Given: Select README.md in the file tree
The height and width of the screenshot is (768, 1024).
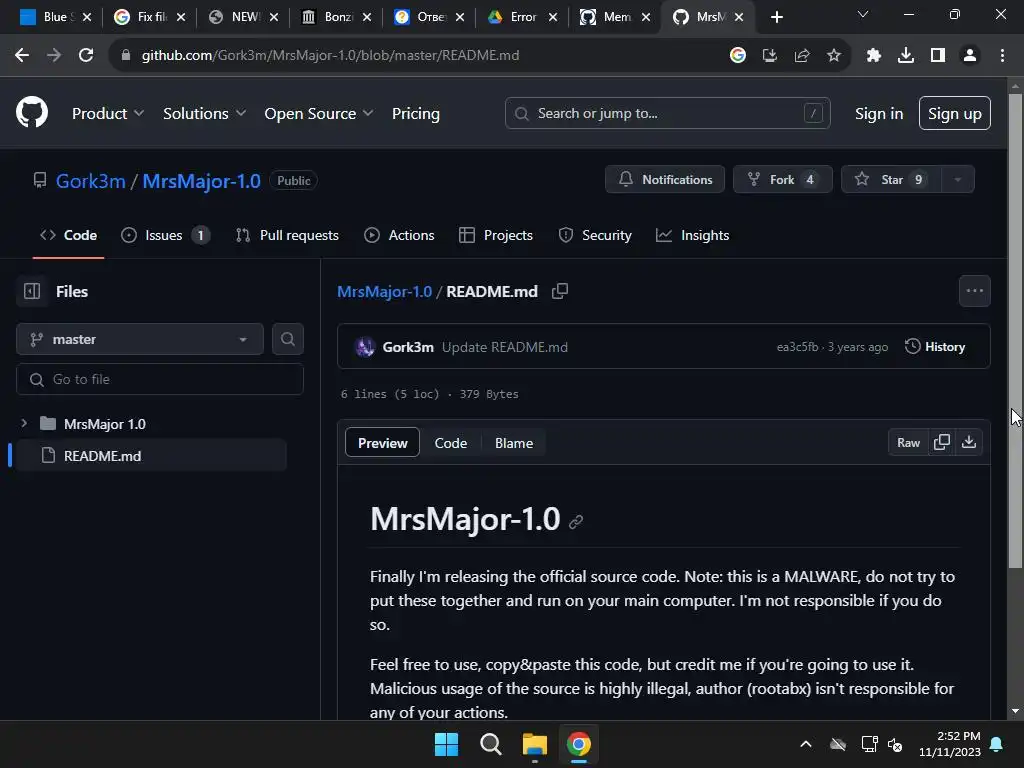Looking at the screenshot, I should coord(150,455).
